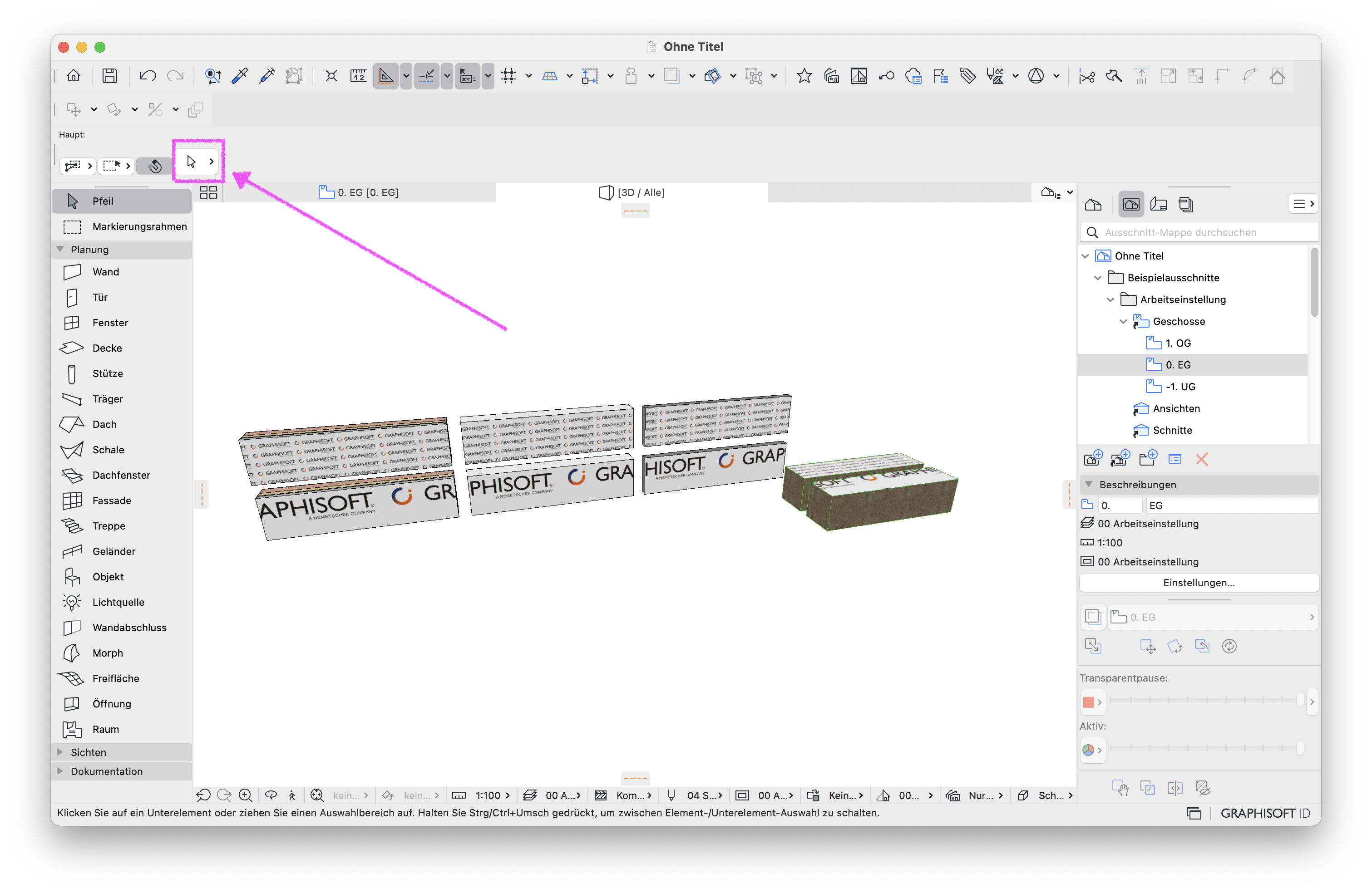The height and width of the screenshot is (893, 1372).
Task: Select the Lichtquelle tool
Action: click(122, 602)
